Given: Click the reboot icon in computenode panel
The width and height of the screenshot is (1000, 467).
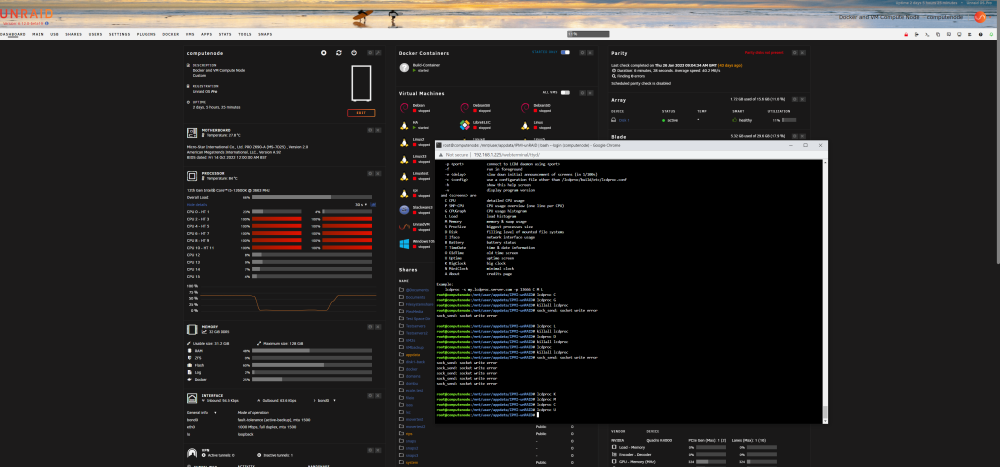Looking at the screenshot, I should [339, 53].
